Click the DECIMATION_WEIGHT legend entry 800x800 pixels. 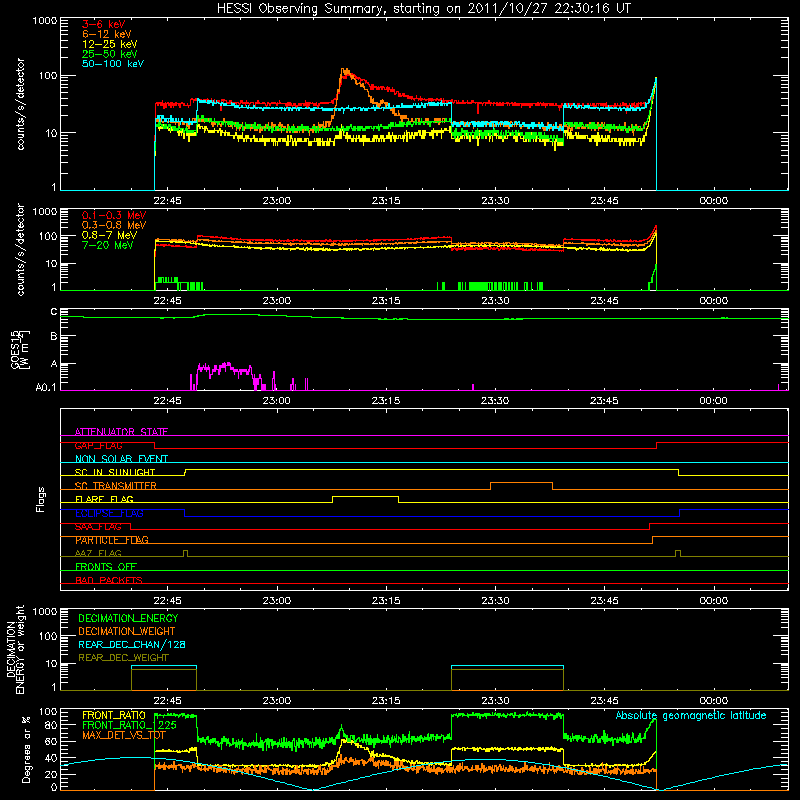tap(127, 632)
